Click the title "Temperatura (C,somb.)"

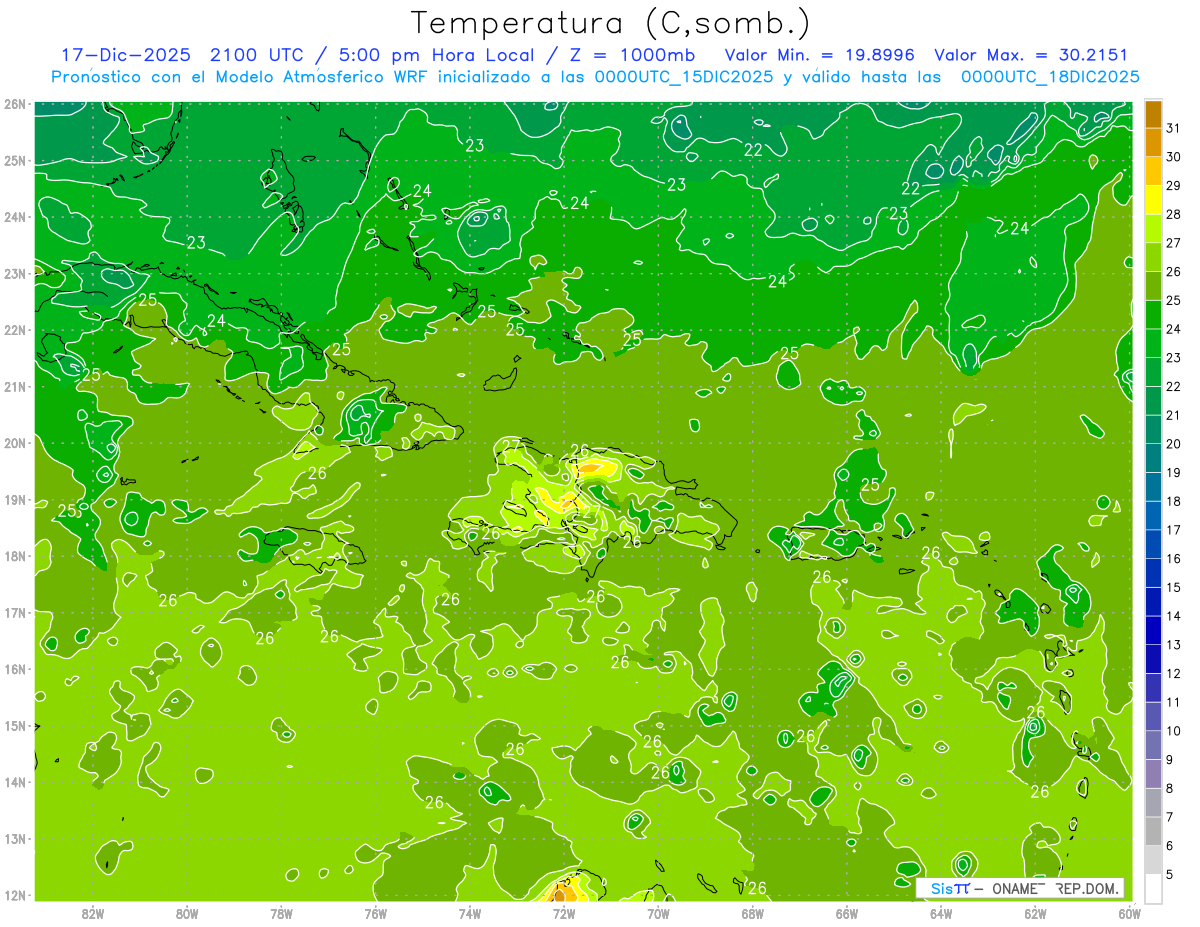tap(610, 23)
